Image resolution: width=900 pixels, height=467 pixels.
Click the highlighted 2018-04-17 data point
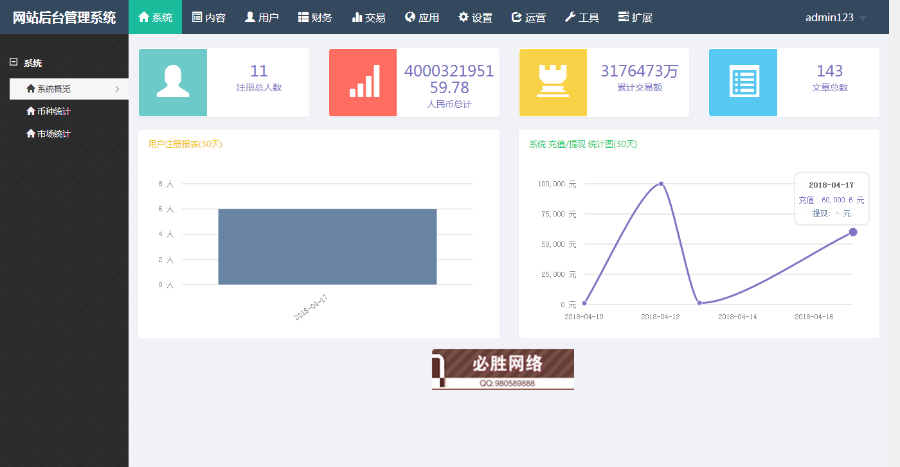853,232
